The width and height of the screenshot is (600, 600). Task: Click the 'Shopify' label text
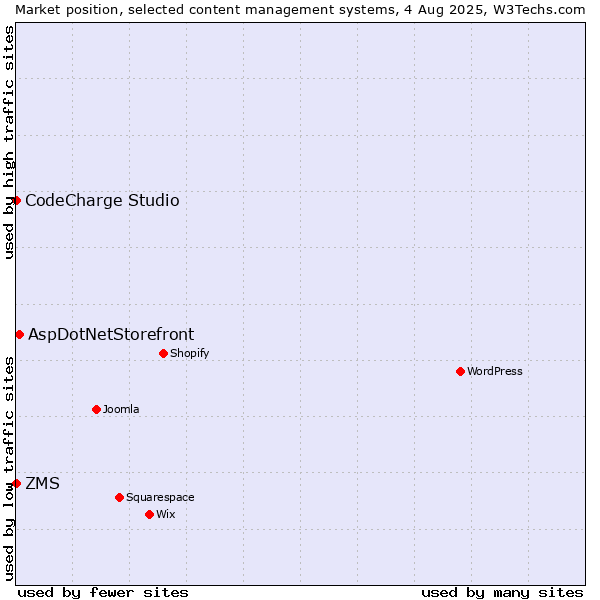tap(189, 353)
